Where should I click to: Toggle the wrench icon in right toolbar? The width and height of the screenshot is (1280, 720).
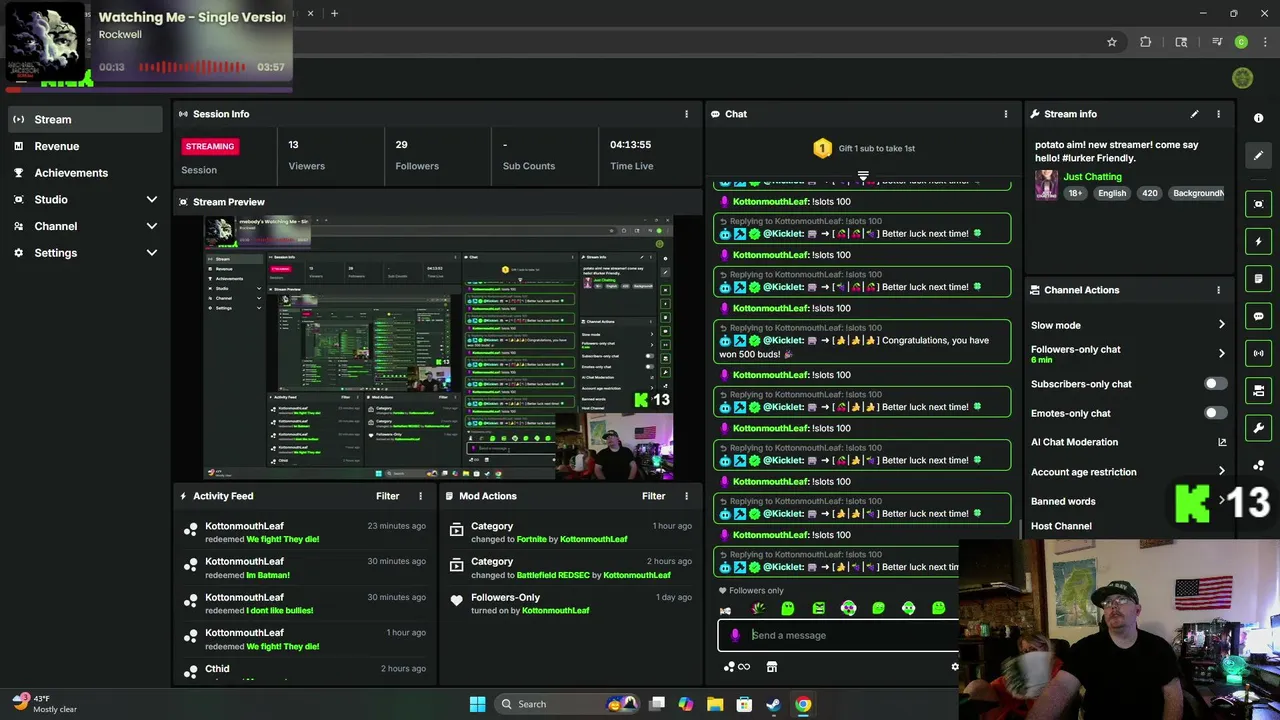click(1258, 428)
